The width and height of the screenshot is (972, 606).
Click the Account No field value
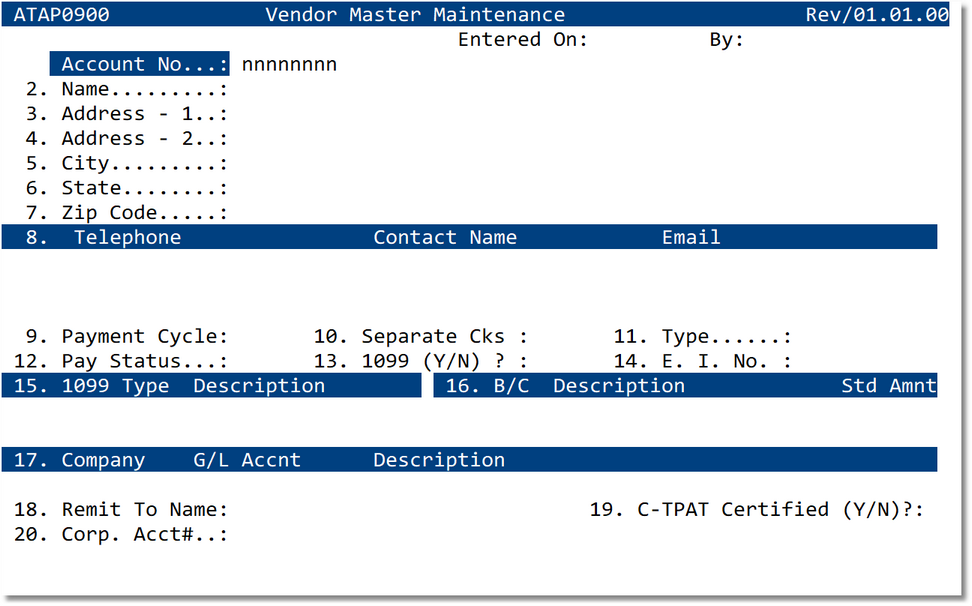click(x=289, y=65)
